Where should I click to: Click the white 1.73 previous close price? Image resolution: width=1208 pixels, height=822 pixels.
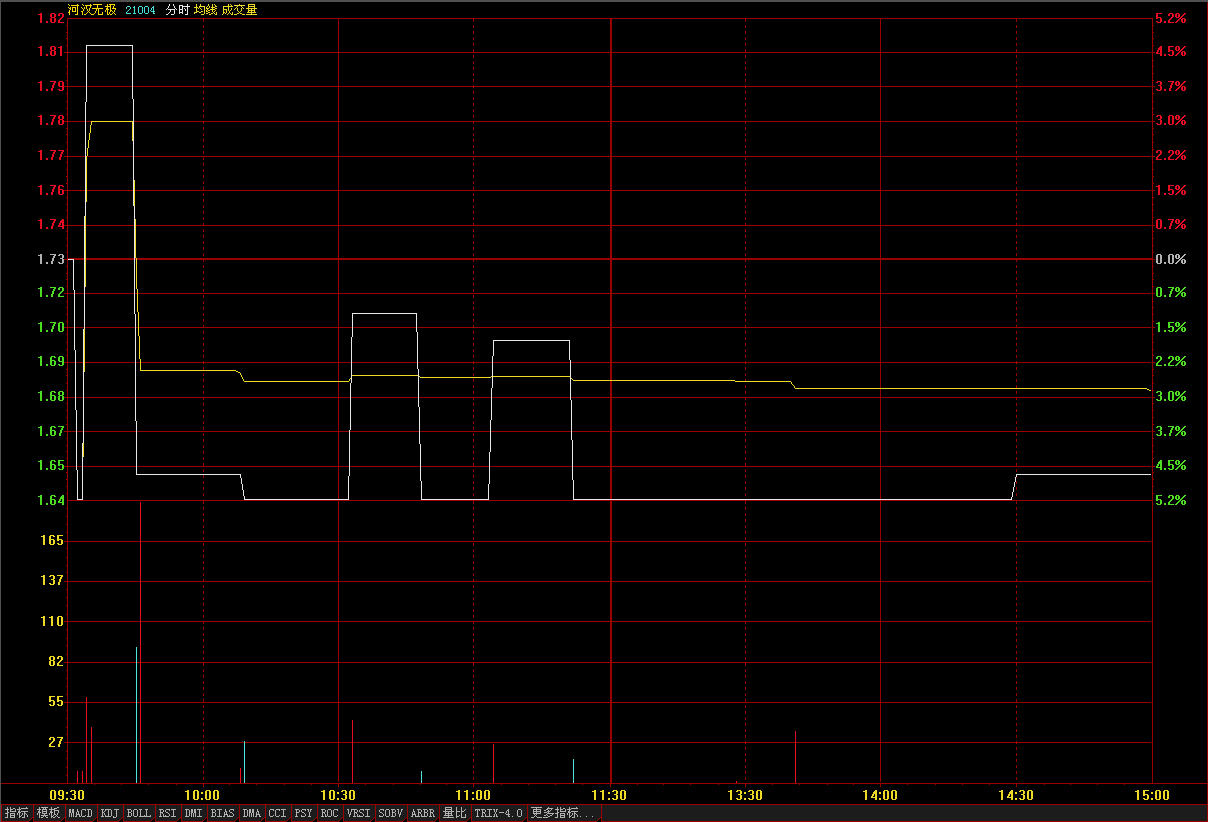click(50, 259)
